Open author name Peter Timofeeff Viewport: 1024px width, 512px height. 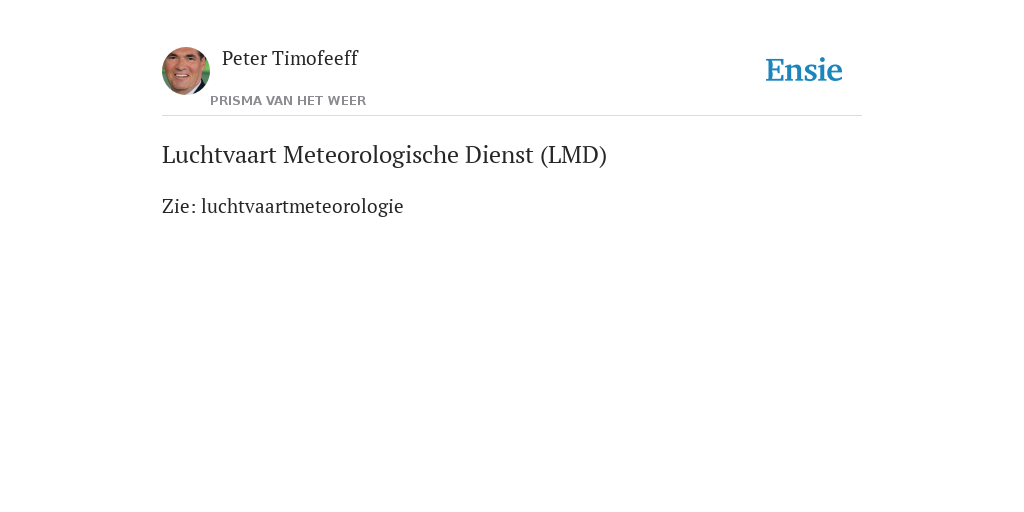click(290, 59)
